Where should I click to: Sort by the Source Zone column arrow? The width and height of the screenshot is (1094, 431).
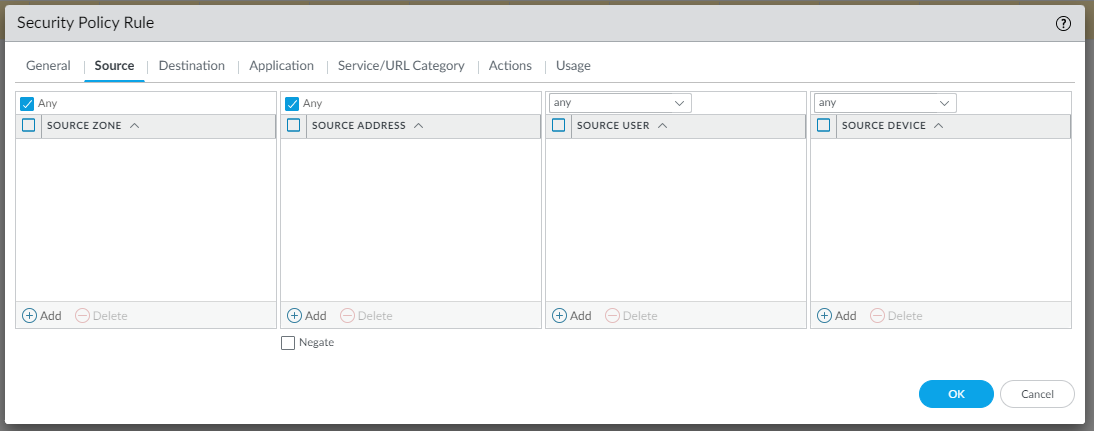pos(134,126)
